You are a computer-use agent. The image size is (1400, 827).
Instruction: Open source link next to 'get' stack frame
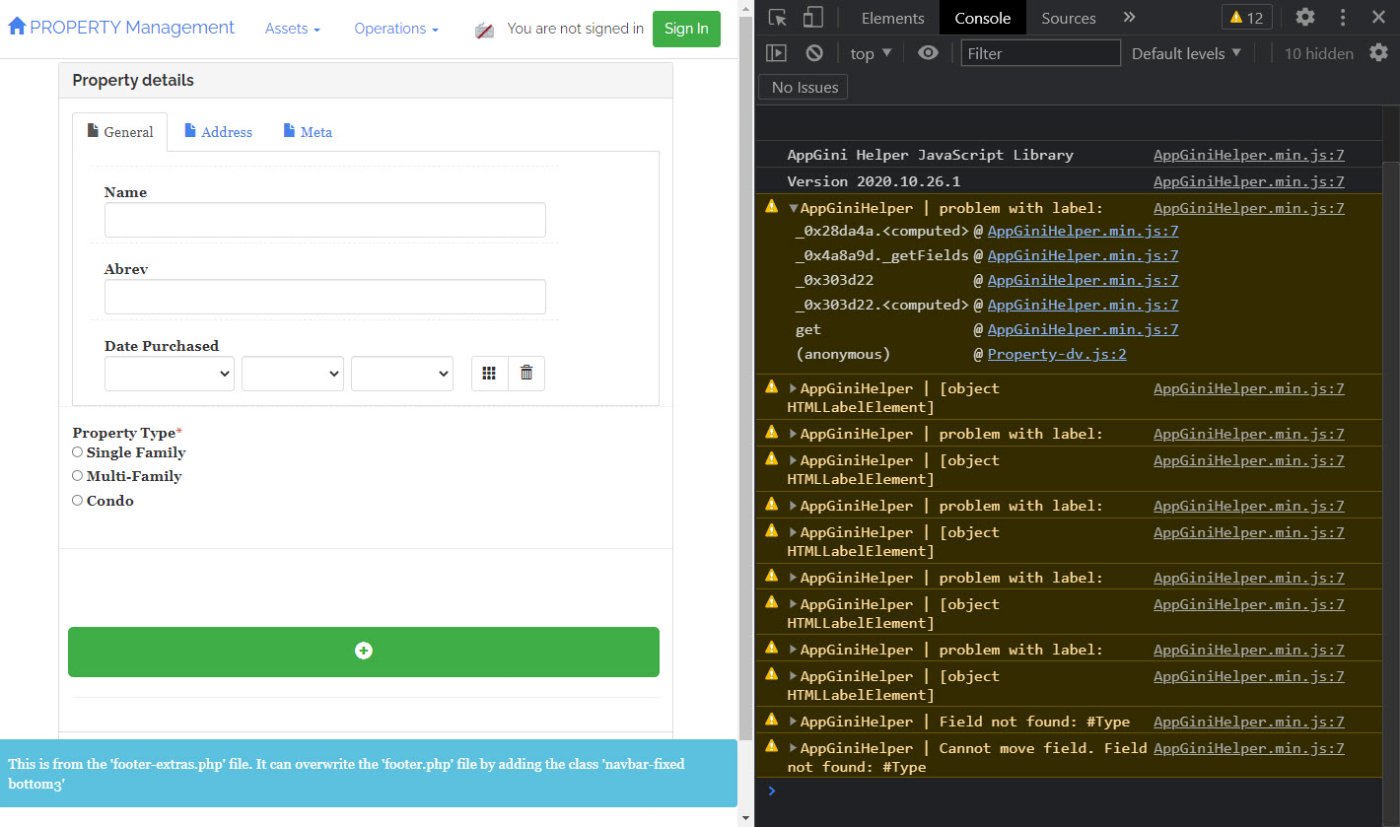[1082, 329]
